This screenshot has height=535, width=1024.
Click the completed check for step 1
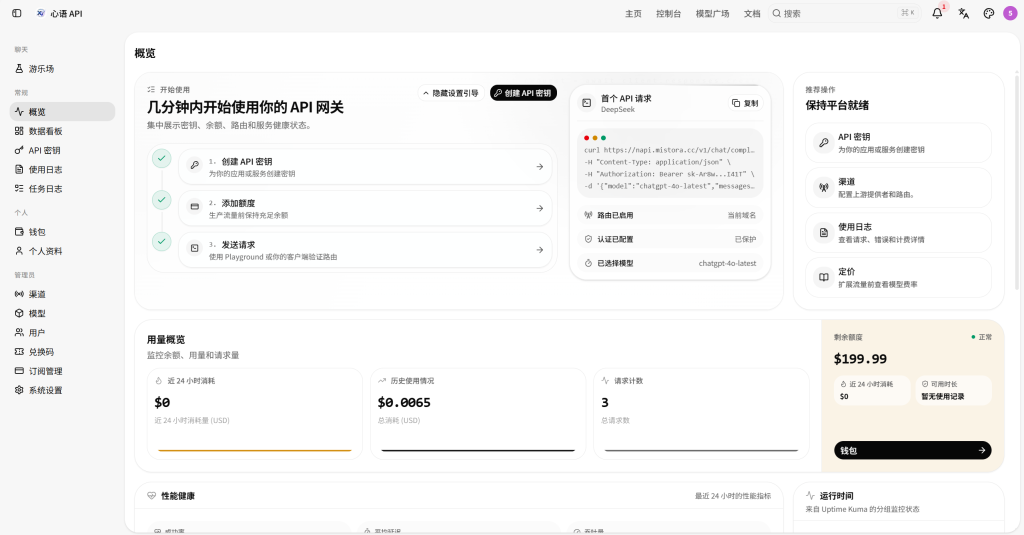point(161,158)
